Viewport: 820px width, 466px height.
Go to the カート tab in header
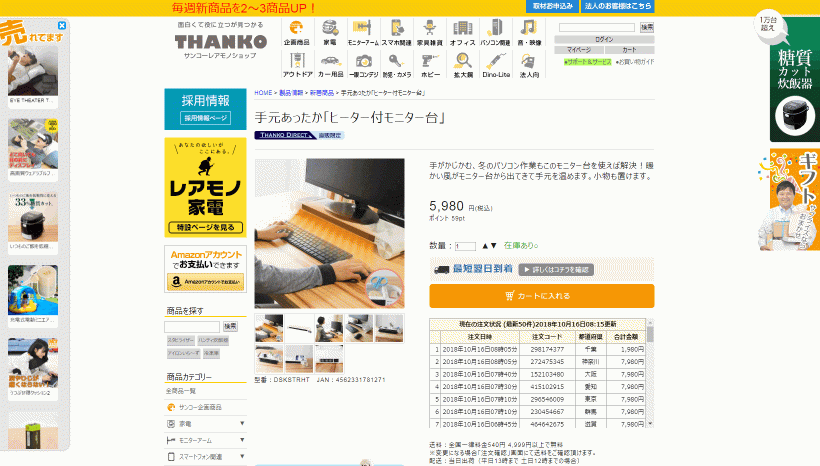click(x=629, y=49)
